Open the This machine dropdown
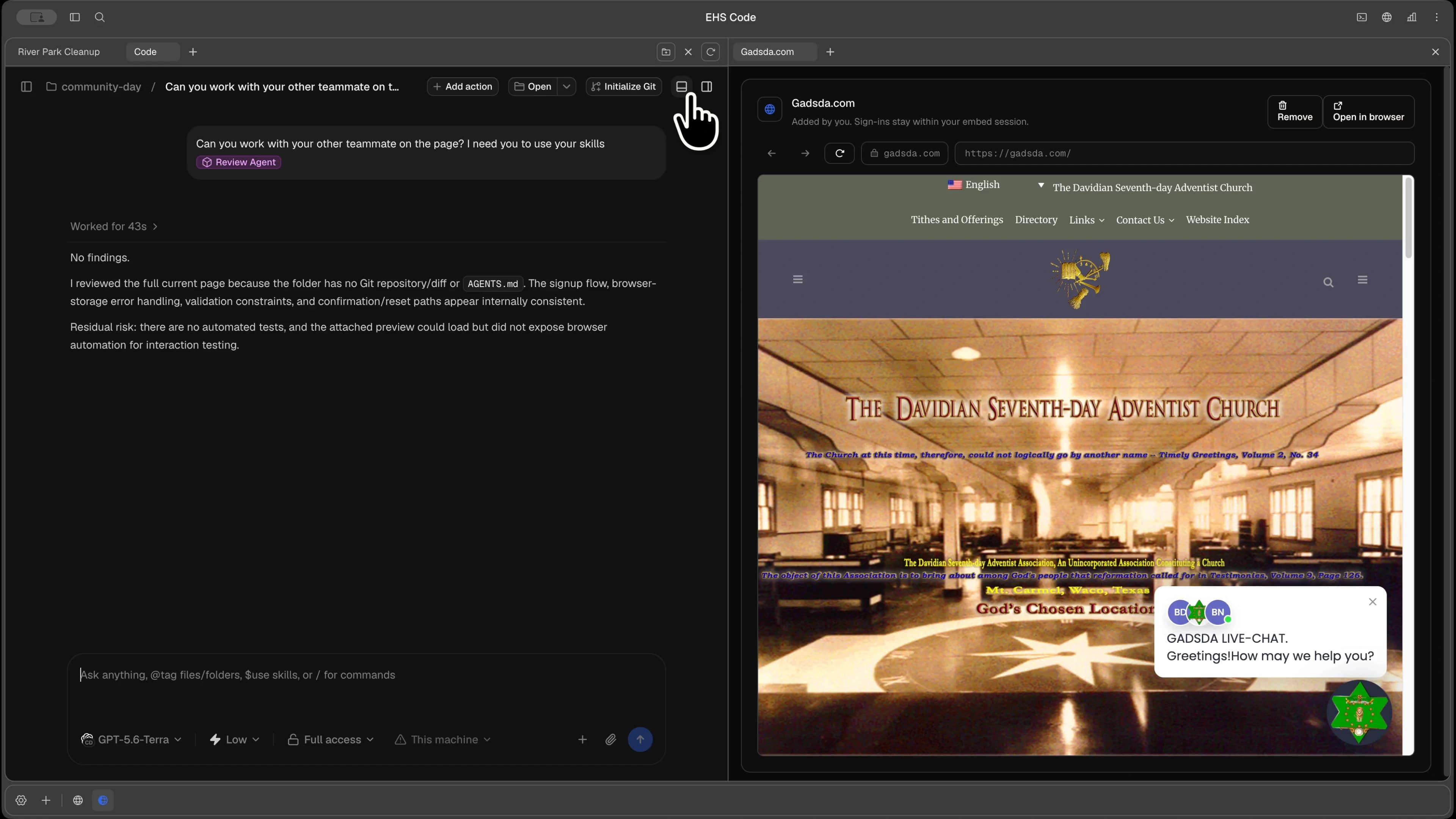This screenshot has height=819, width=1456. coord(442,739)
